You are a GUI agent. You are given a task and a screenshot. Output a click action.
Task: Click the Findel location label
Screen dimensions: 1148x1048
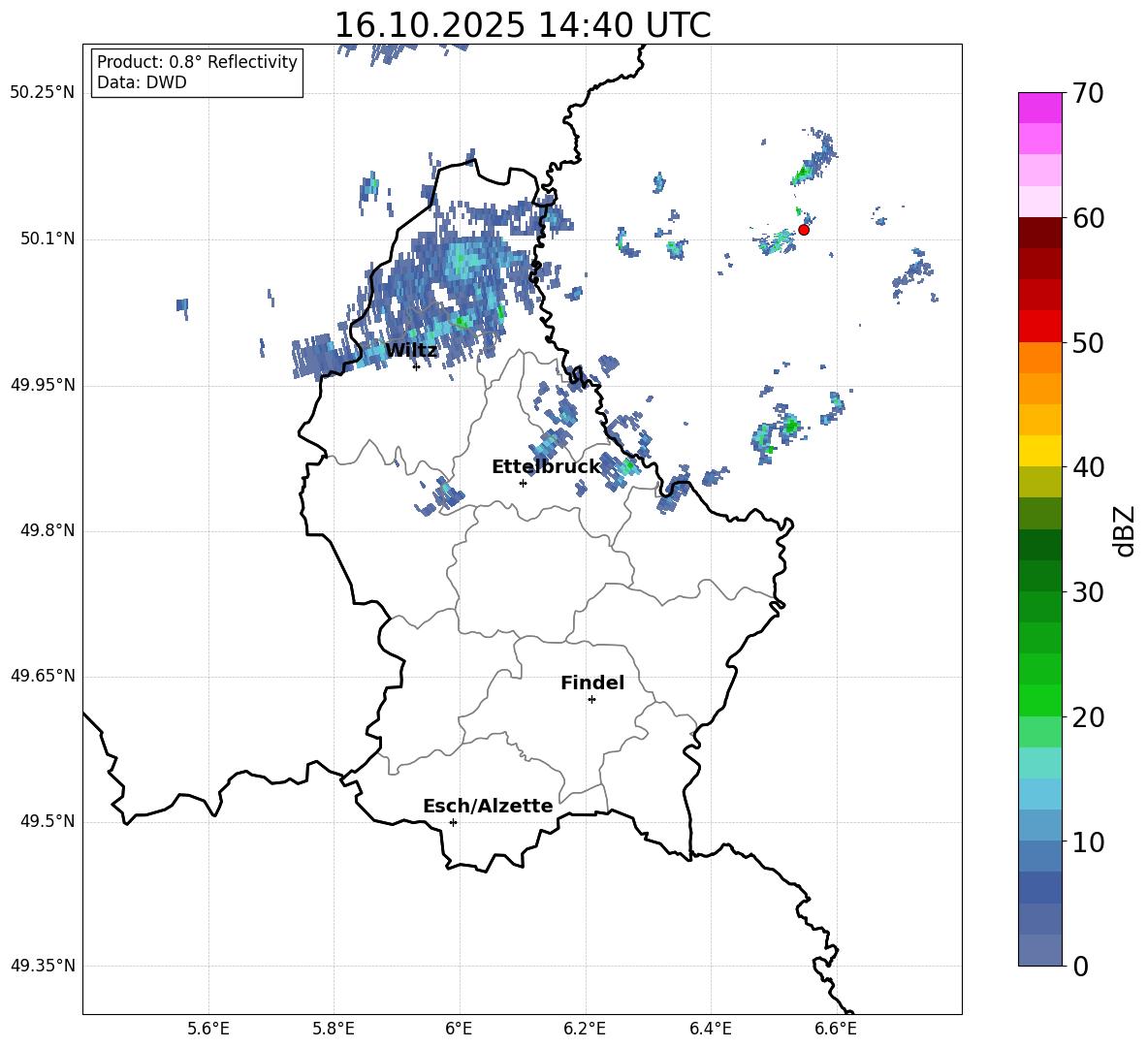[592, 683]
